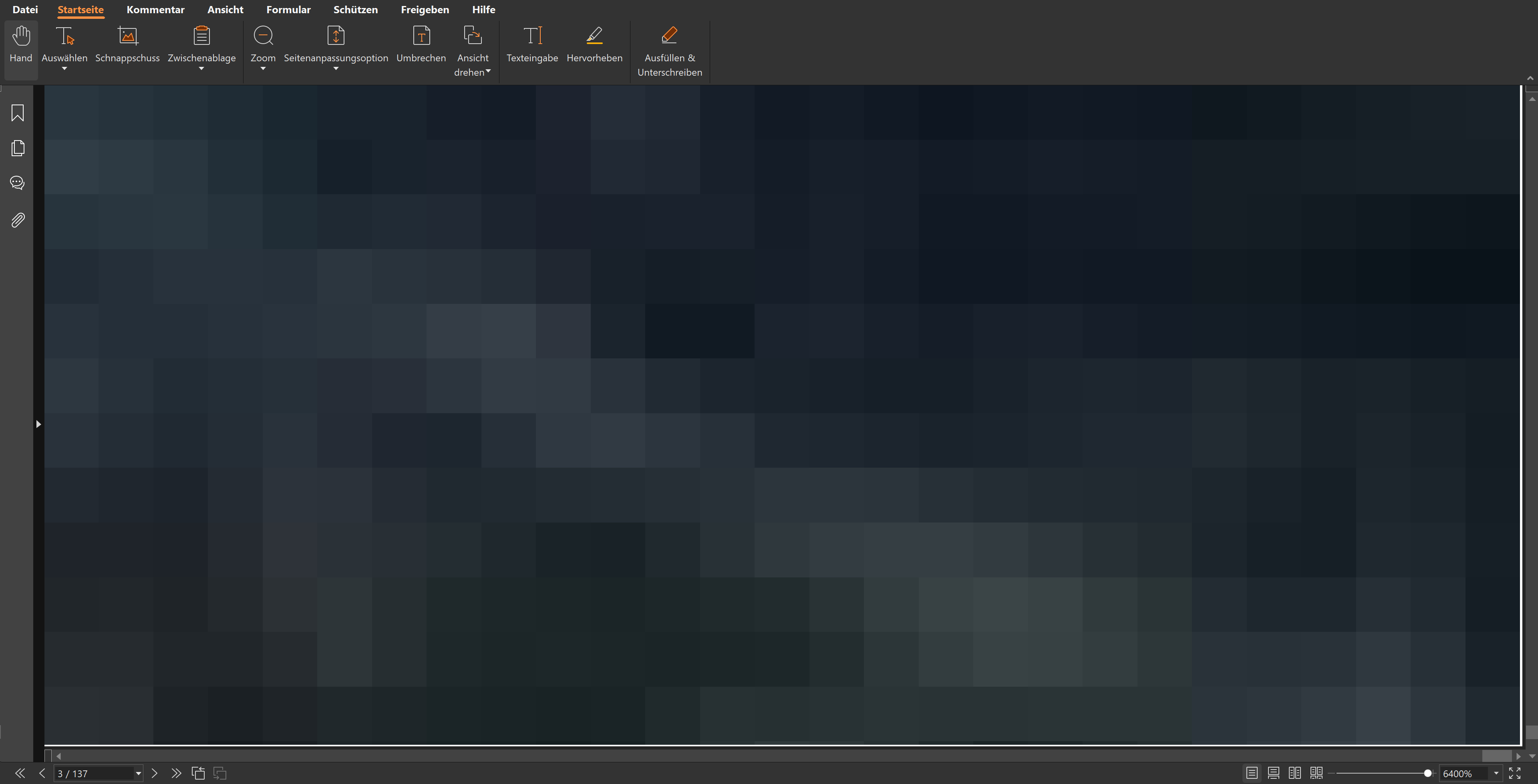Go to the next page
Screen dimensions: 1538x784
click(x=155, y=773)
